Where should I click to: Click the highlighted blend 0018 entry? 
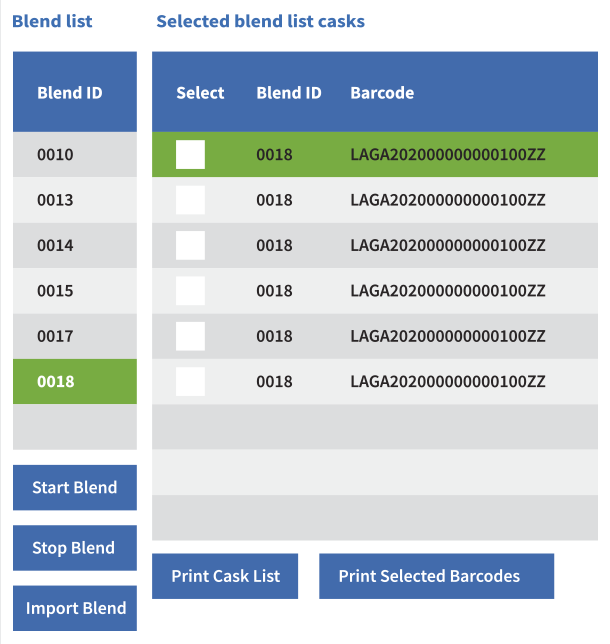coord(75,382)
